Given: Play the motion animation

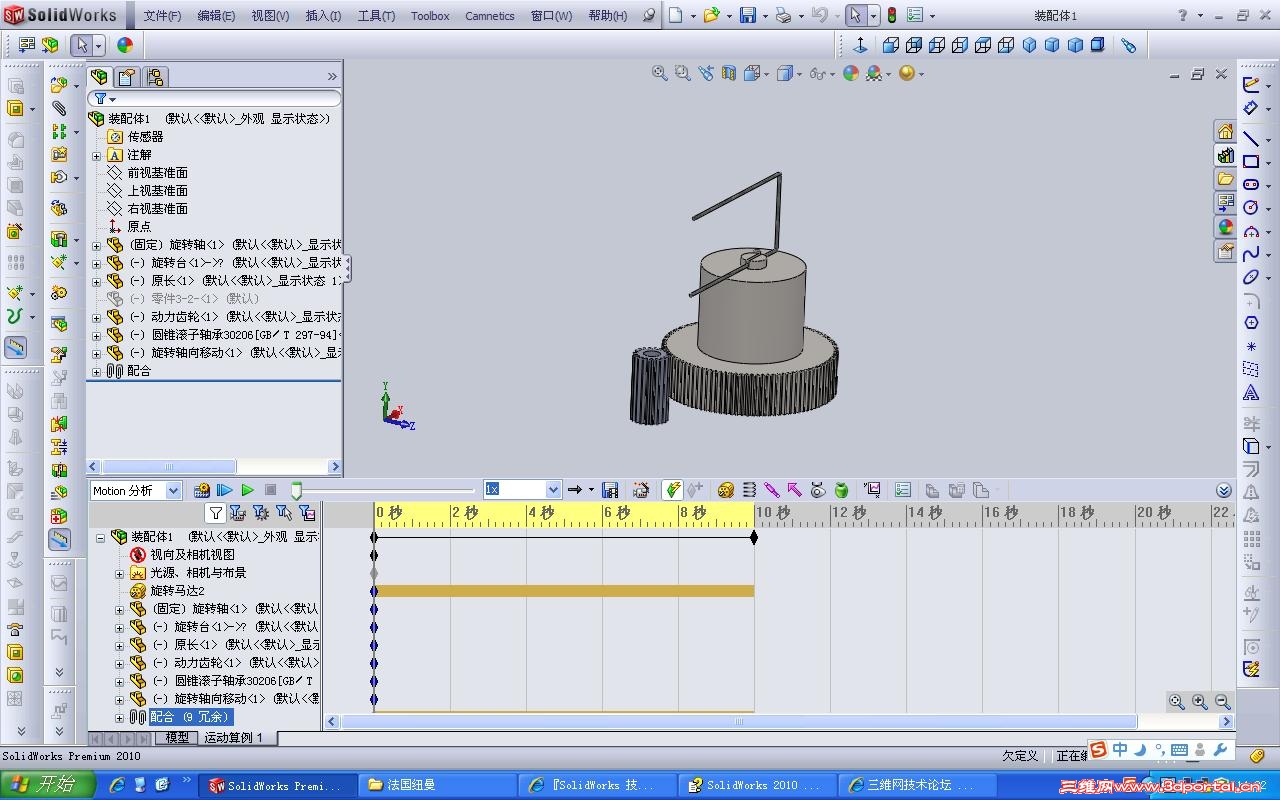Looking at the screenshot, I should click(247, 490).
